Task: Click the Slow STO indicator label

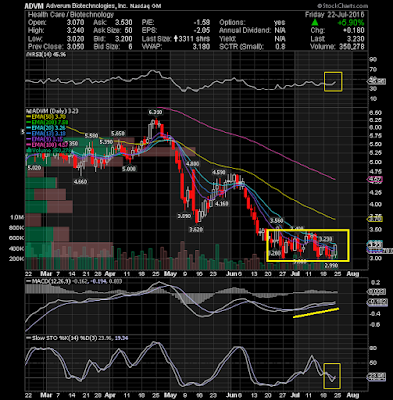Action: click(76, 338)
